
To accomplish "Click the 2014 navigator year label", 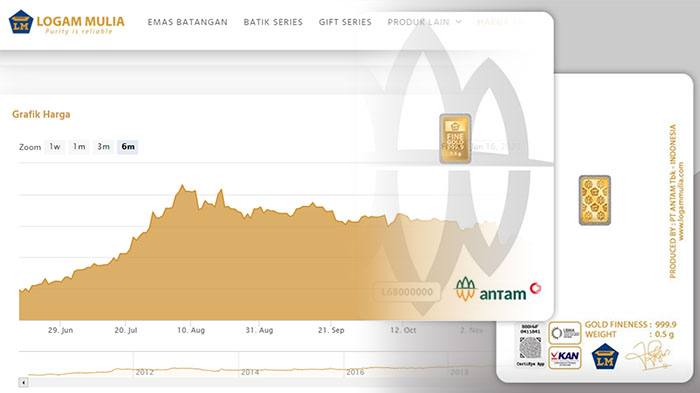I will point(250,372).
